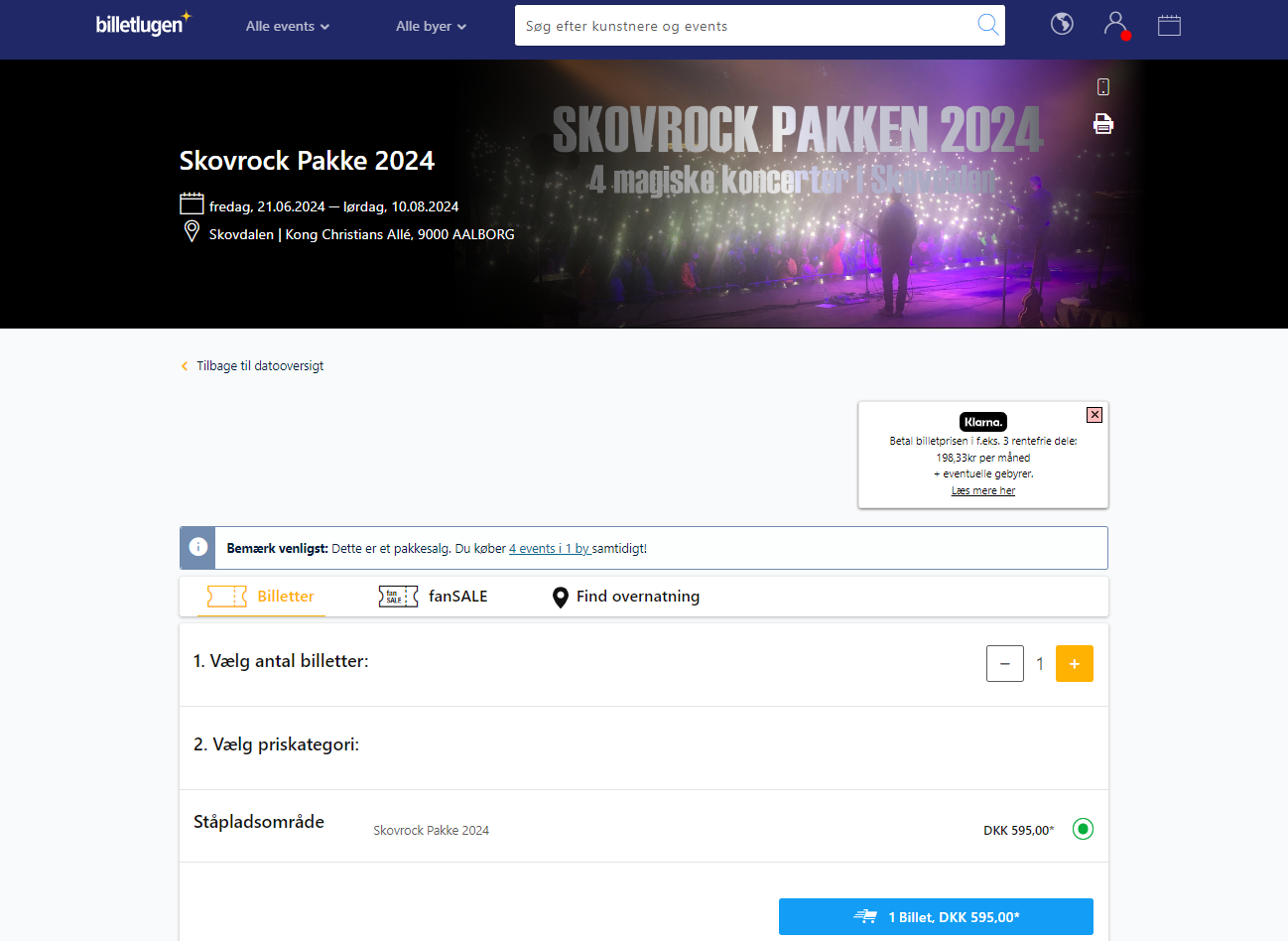Click the print icon
The width and height of the screenshot is (1288, 941).
[x=1102, y=123]
